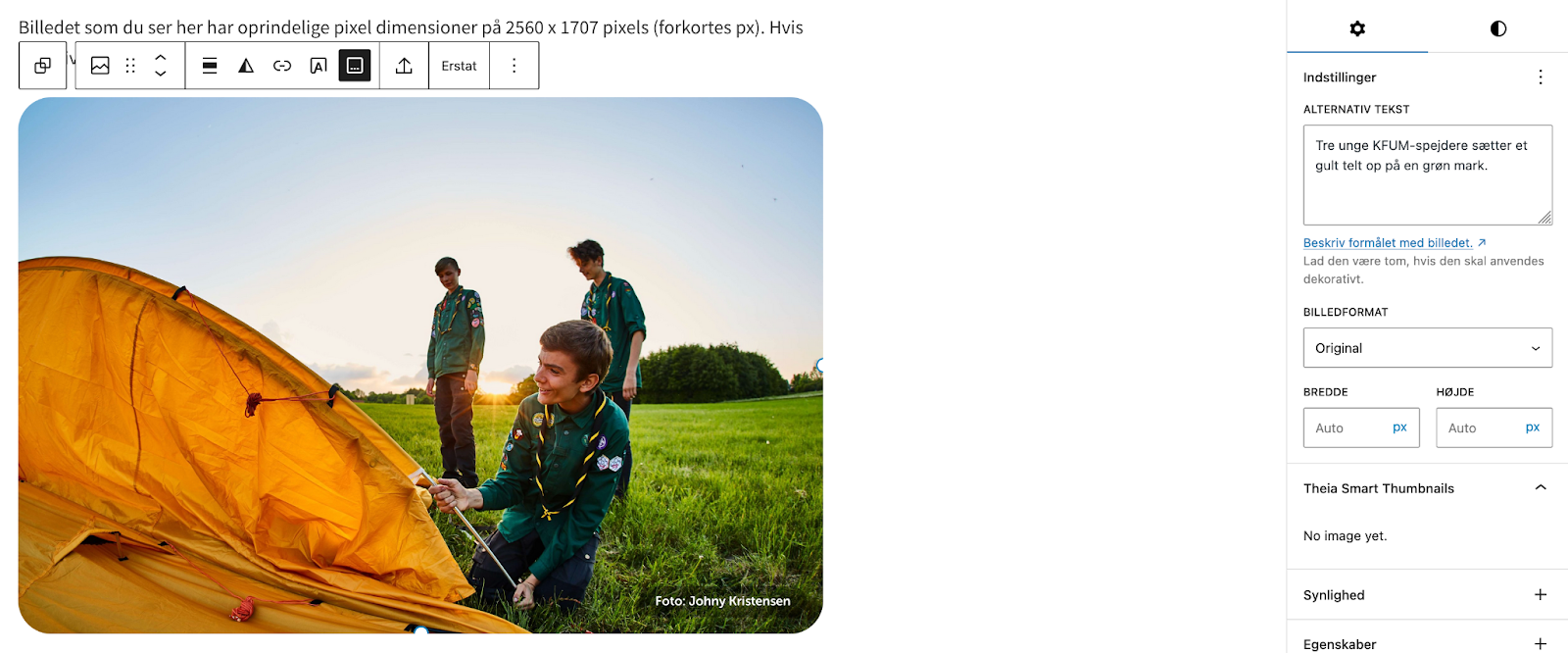Move block up with the up chevron
Viewport: 1568px width, 653px height.
[161, 58]
